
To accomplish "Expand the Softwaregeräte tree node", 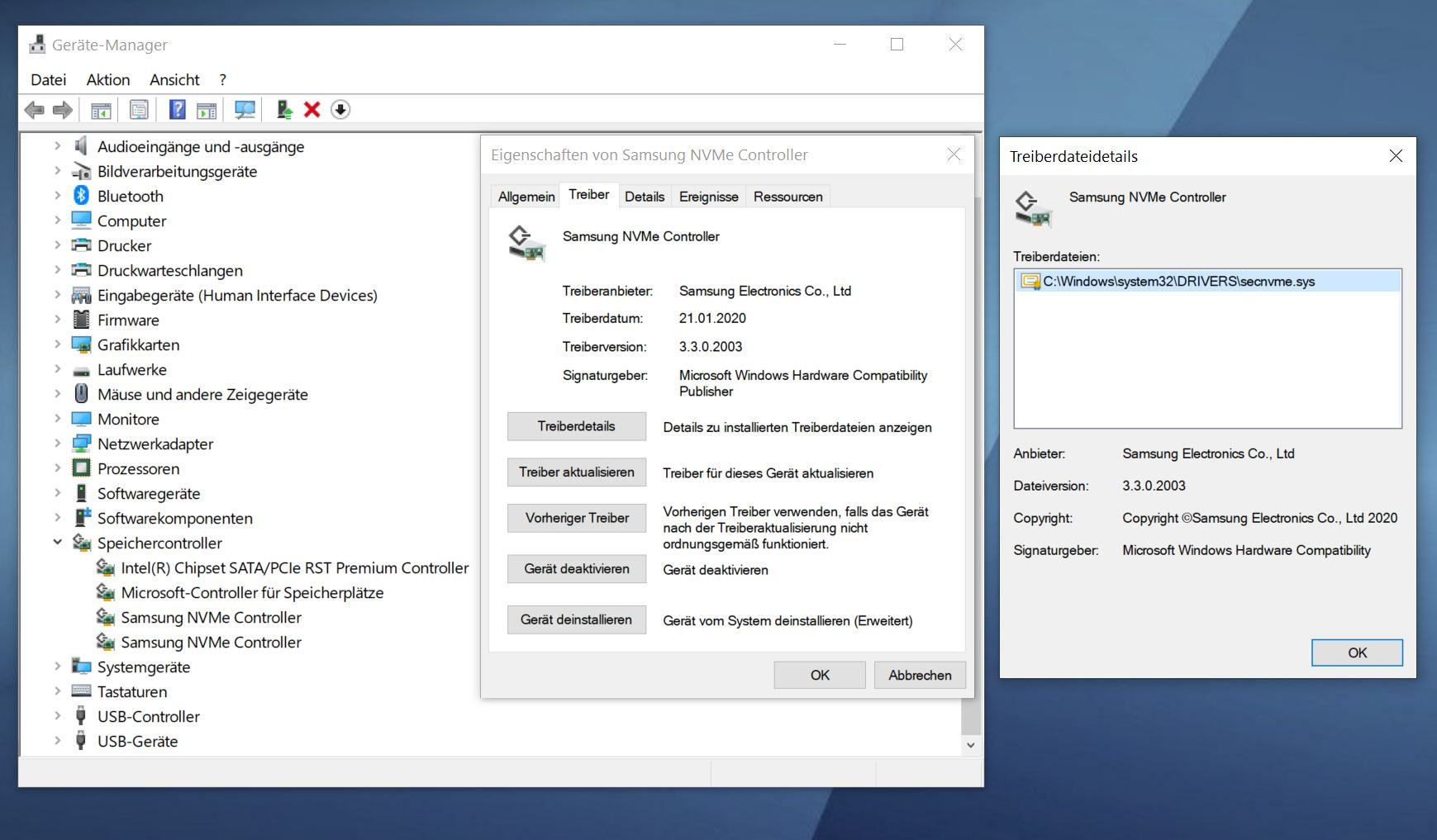I will tap(57, 493).
